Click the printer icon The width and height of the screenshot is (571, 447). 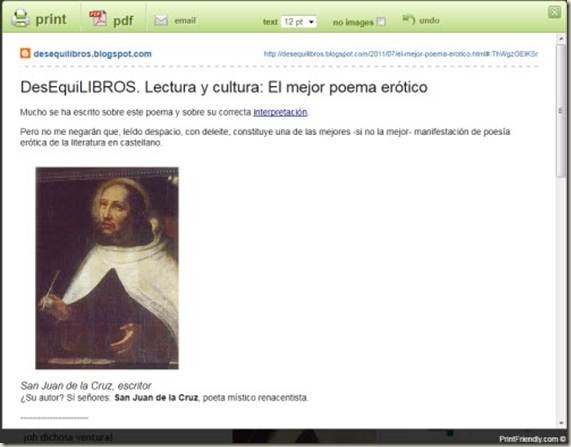click(20, 18)
